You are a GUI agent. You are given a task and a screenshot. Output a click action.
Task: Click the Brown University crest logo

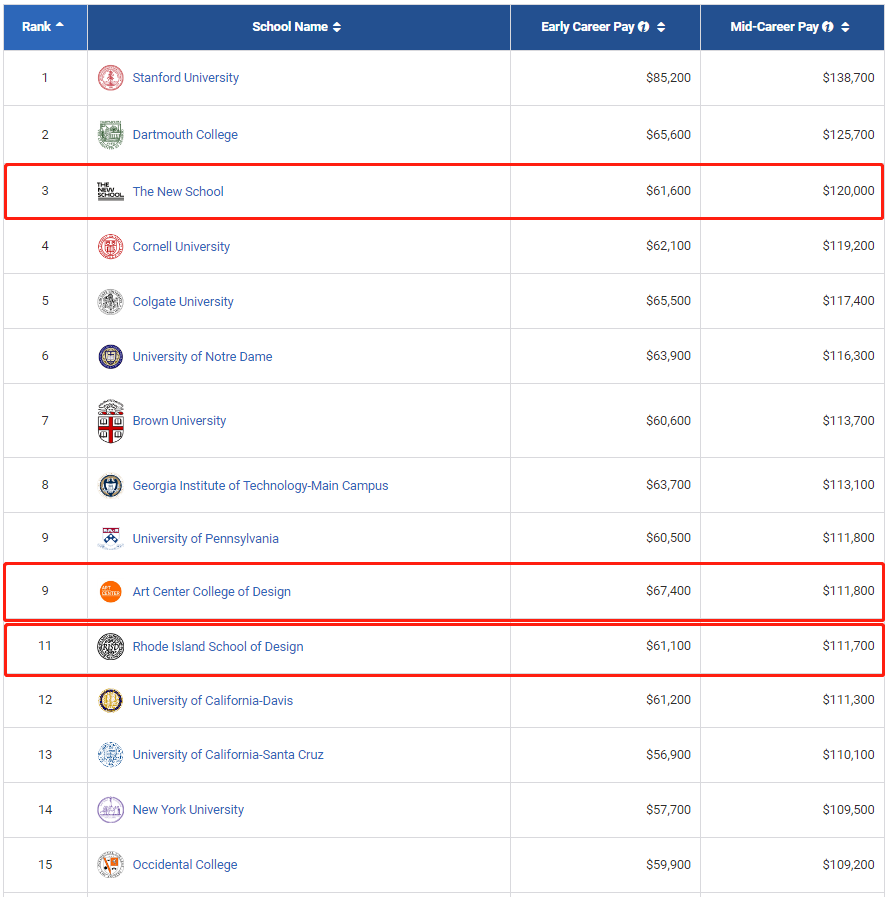[110, 421]
